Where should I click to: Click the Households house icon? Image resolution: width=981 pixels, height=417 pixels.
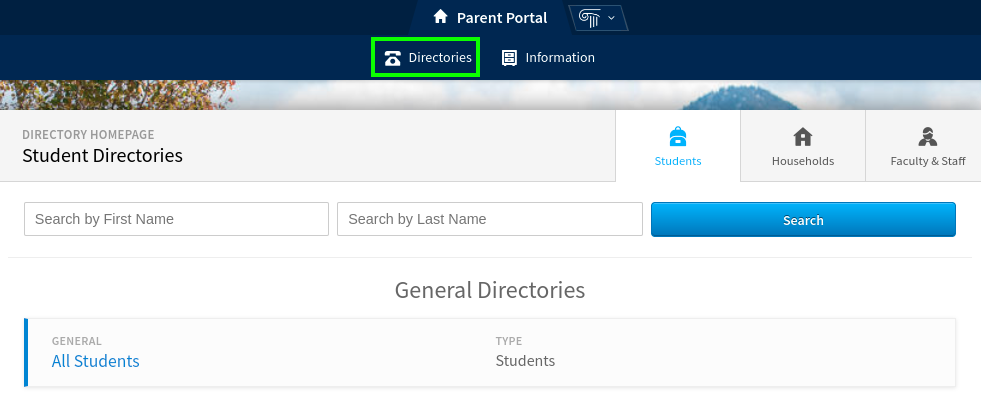point(803,137)
